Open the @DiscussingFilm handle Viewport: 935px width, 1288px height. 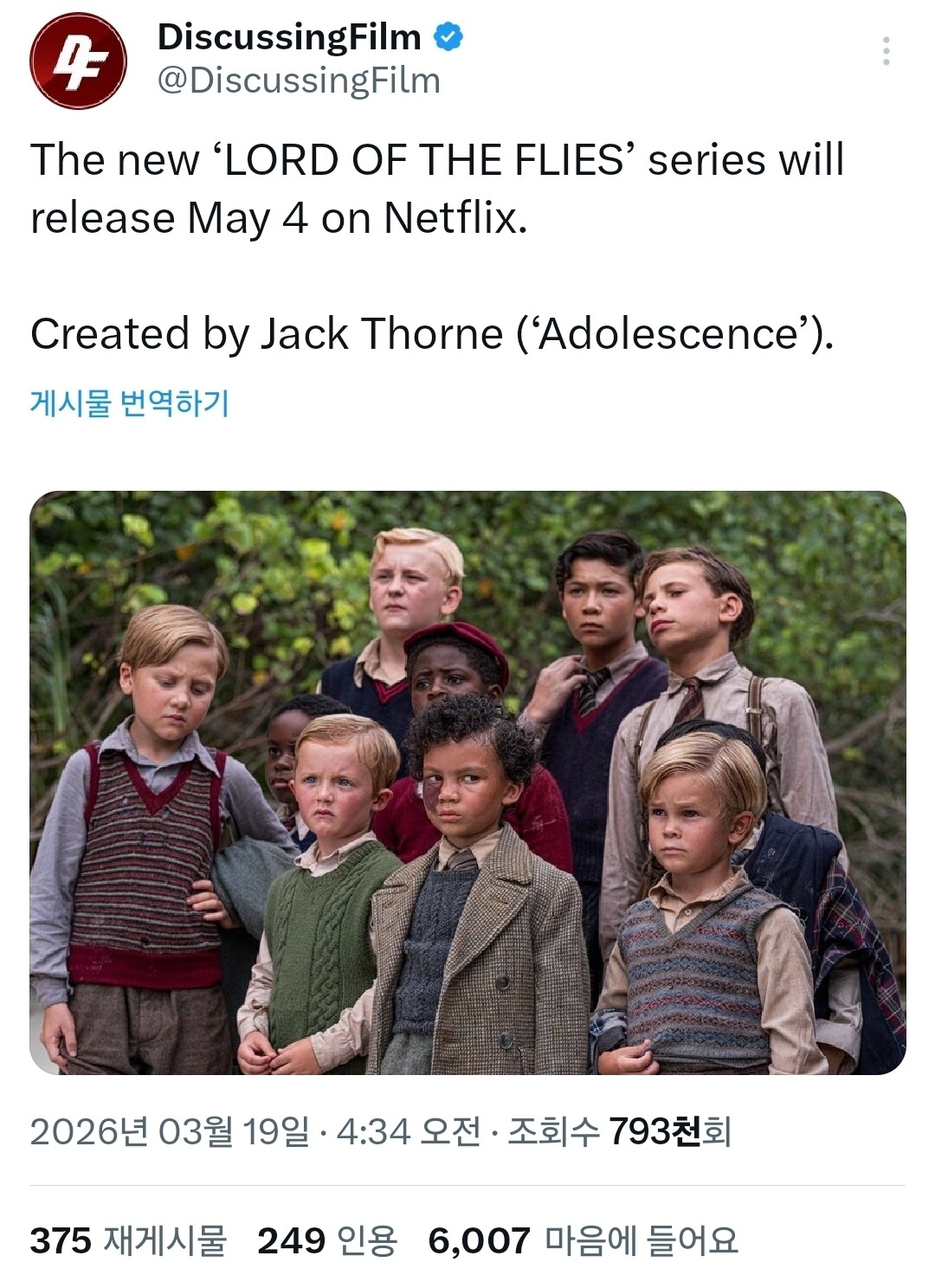pyautogui.click(x=299, y=80)
